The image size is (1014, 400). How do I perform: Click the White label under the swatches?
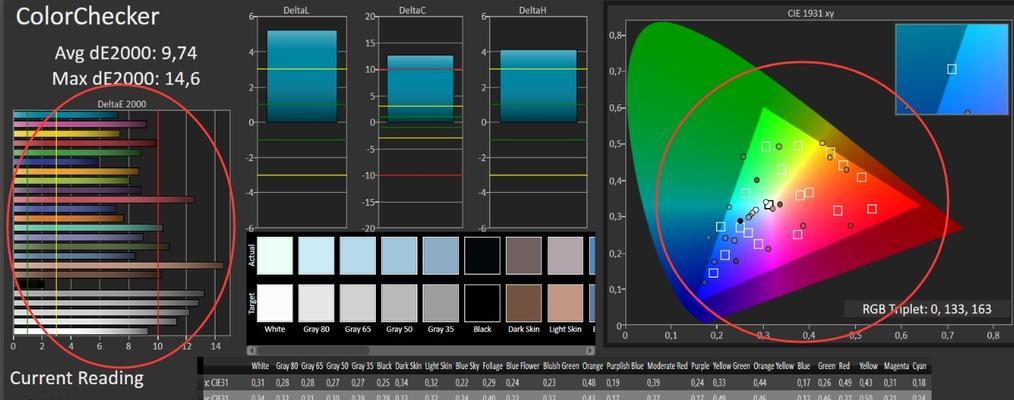(275, 329)
